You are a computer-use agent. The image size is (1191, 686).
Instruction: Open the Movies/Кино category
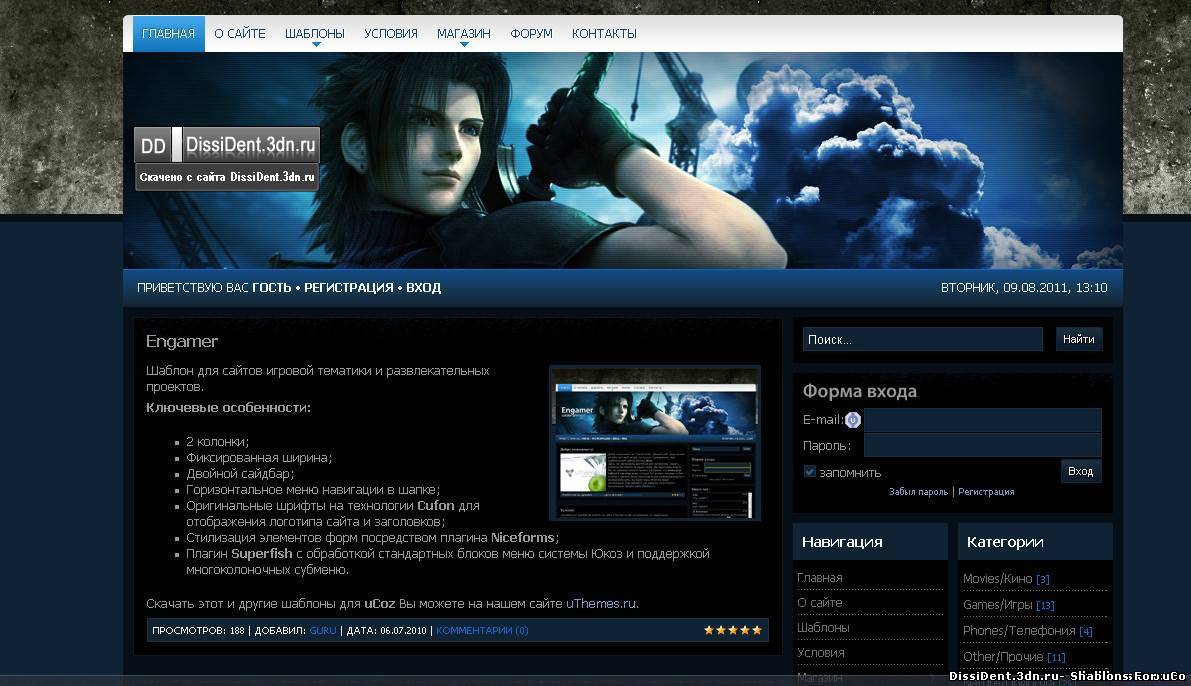997,579
